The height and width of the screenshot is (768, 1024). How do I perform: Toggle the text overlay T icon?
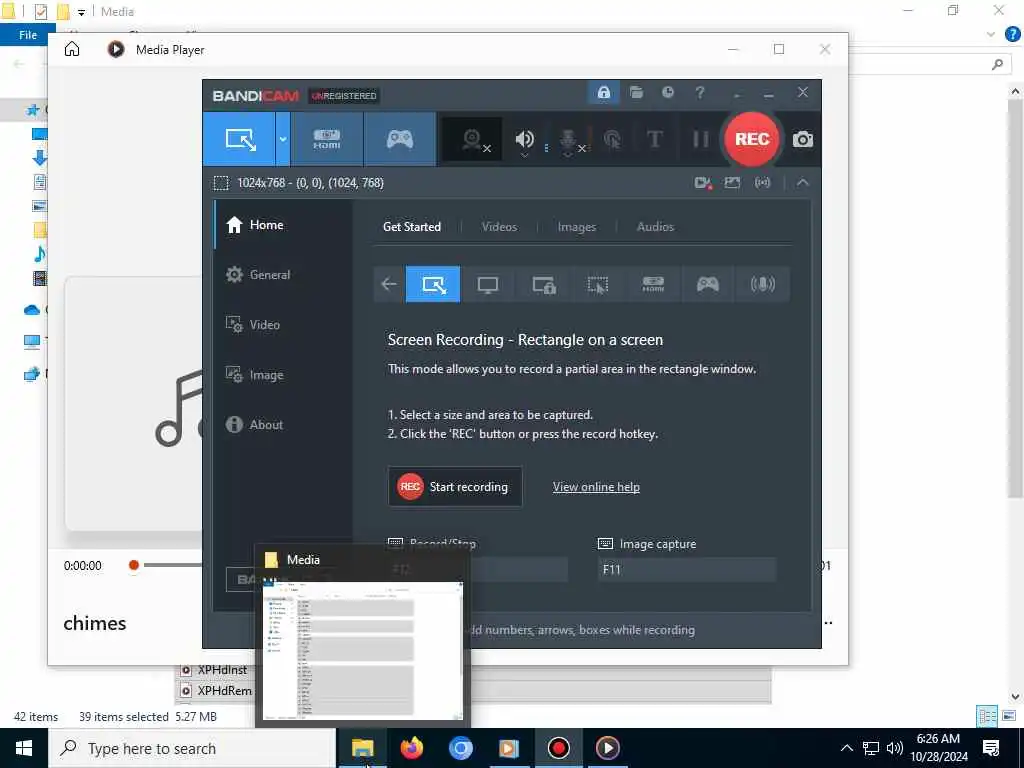[x=654, y=139]
